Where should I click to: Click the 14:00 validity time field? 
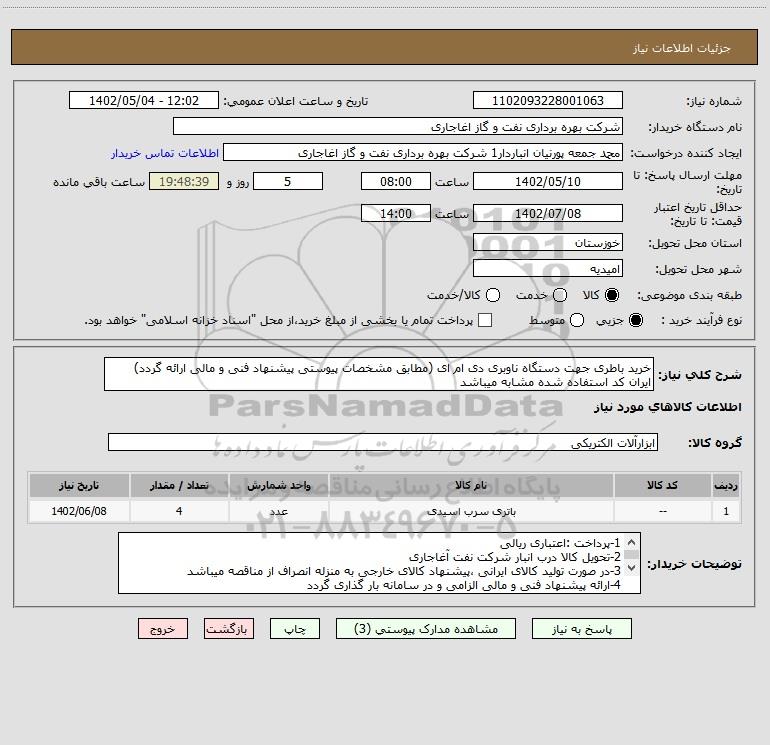coord(396,213)
